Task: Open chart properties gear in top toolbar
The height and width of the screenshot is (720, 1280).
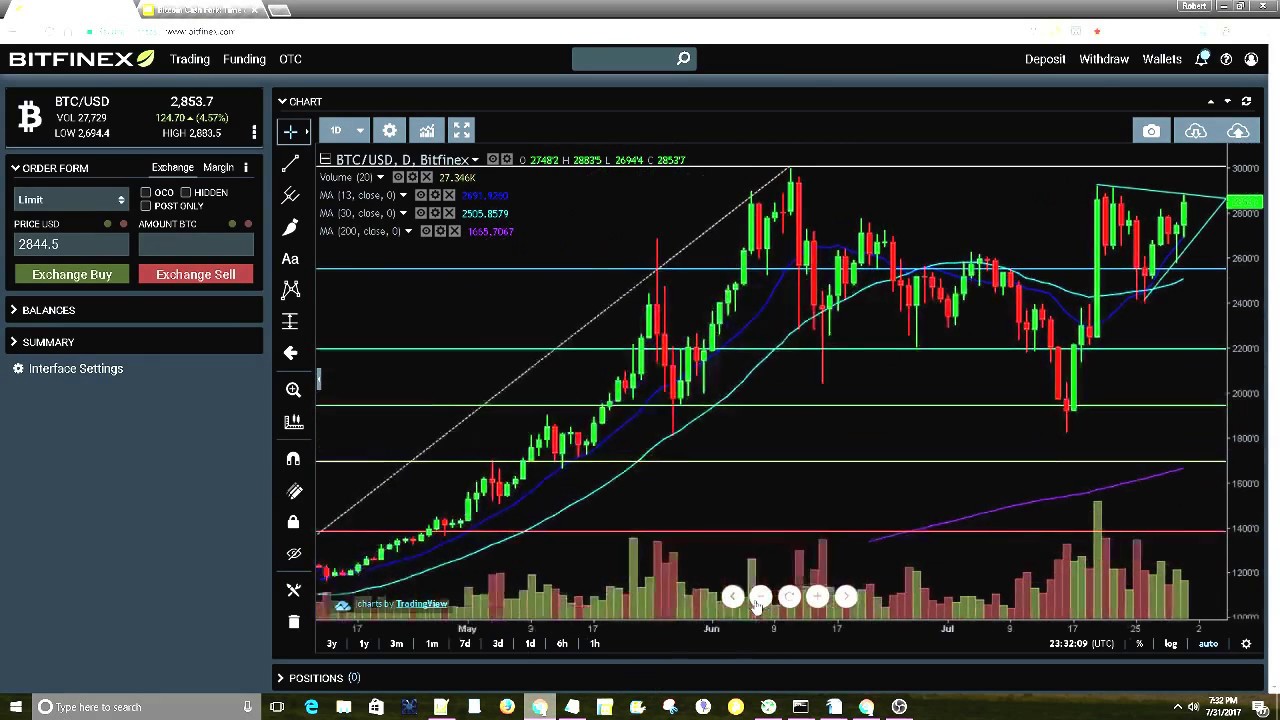Action: [x=390, y=131]
